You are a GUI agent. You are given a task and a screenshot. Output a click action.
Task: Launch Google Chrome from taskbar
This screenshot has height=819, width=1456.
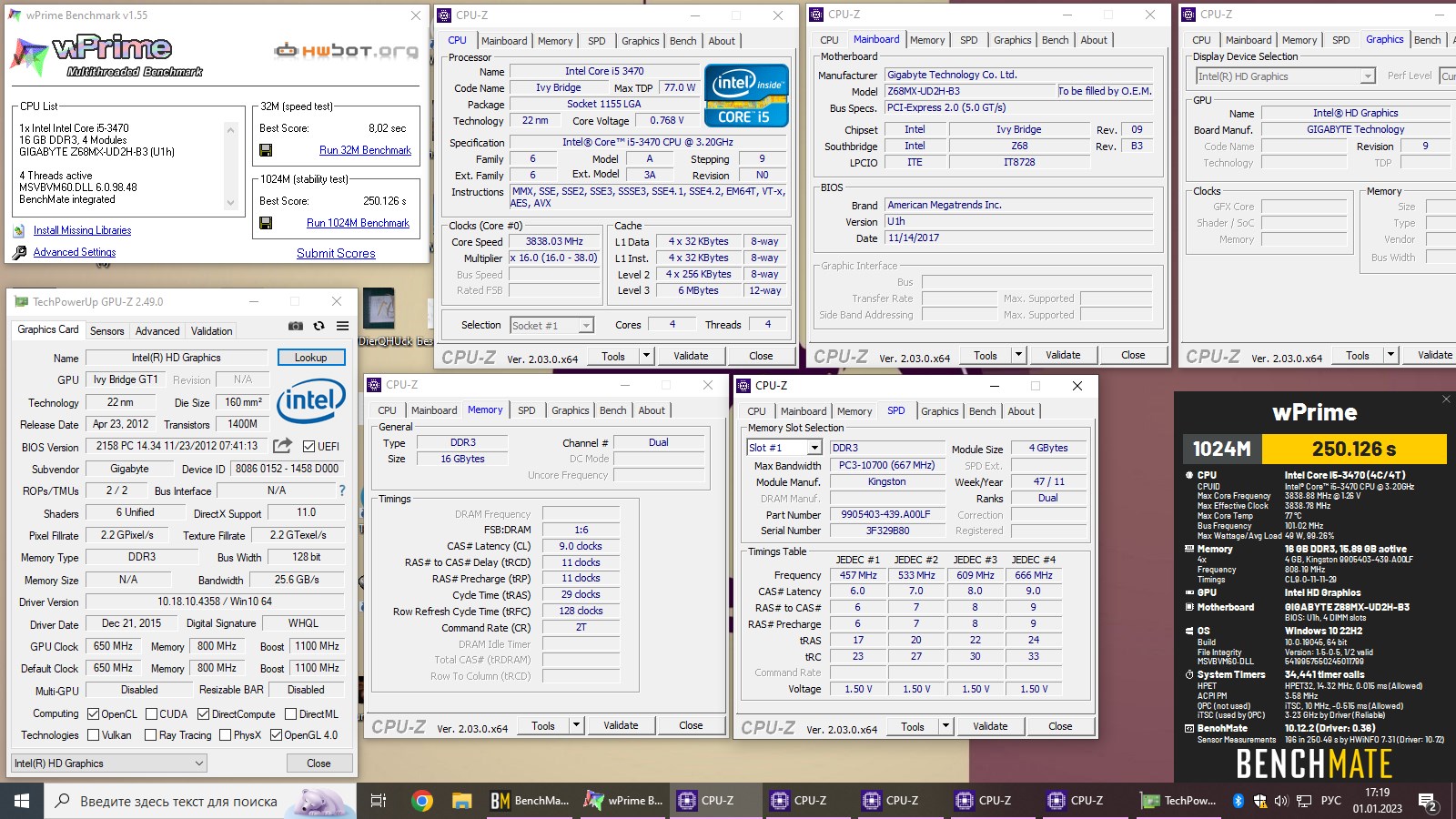click(x=421, y=801)
